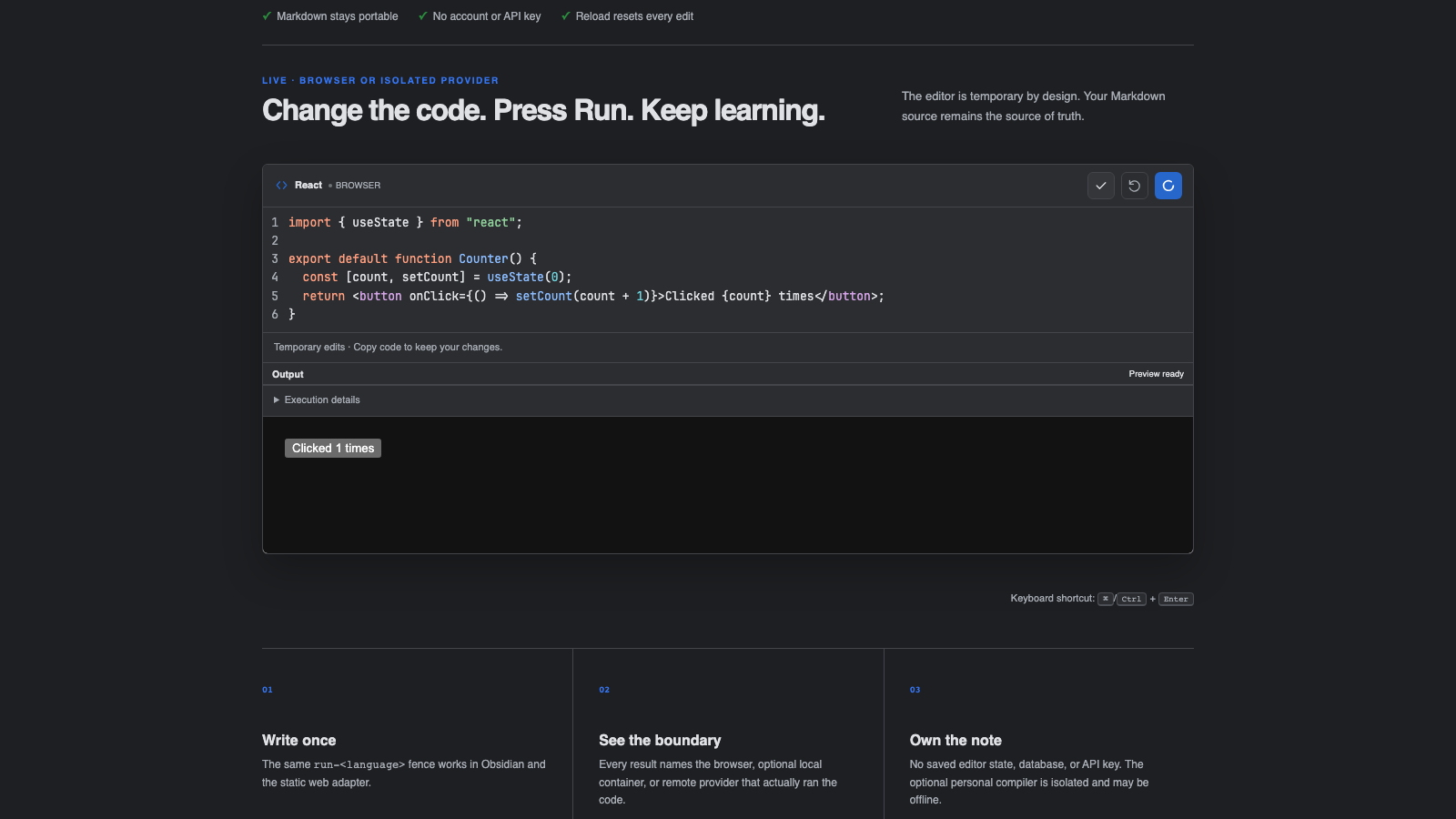Click the ⌘ key hint
This screenshot has width=1456, height=819.
point(1106,599)
